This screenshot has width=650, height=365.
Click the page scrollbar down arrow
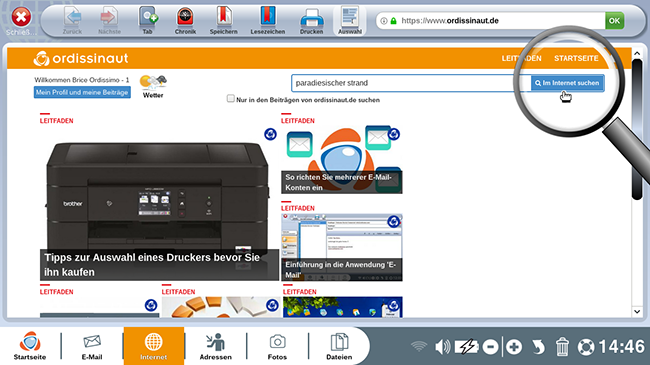(637, 311)
